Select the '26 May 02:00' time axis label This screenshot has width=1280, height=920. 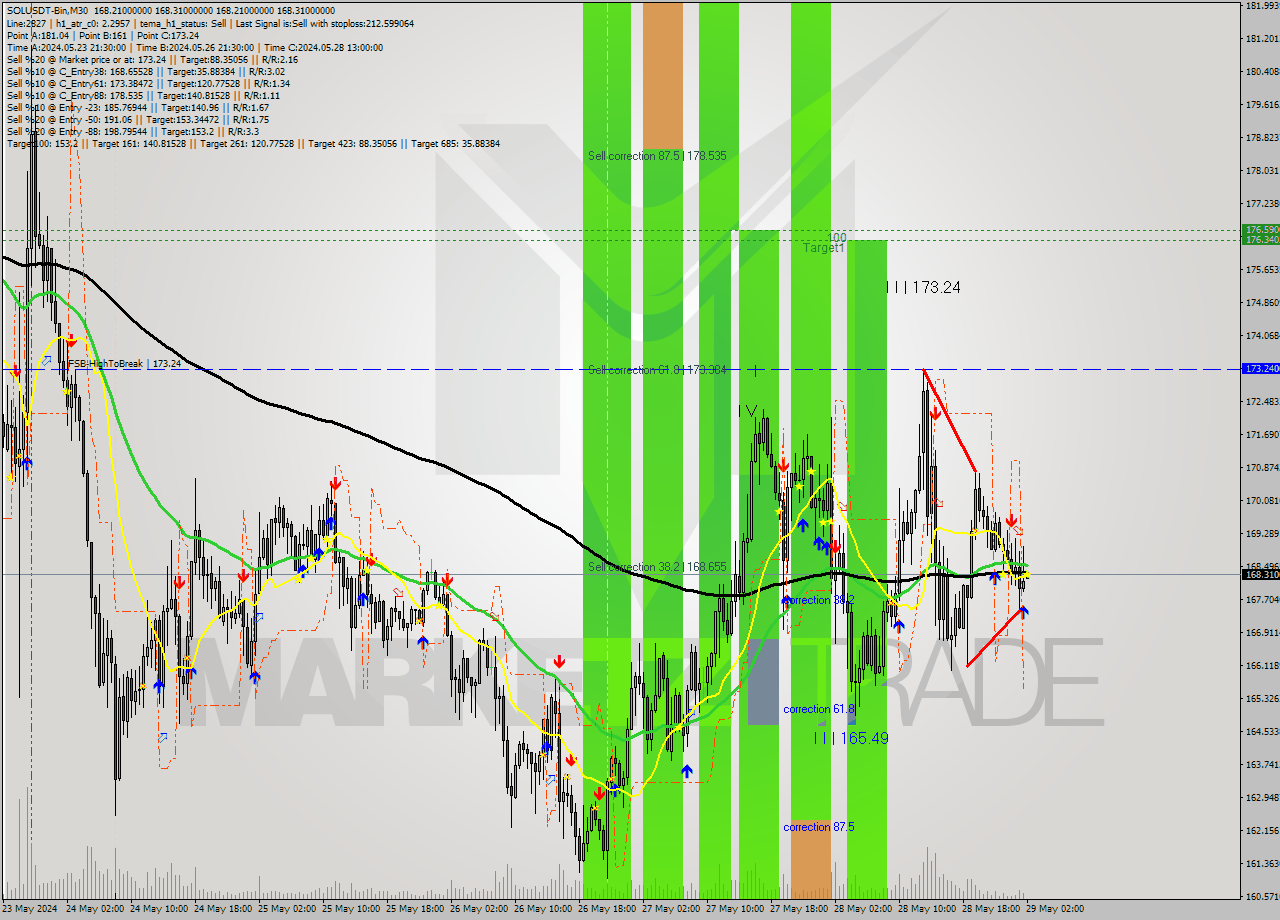[481, 909]
